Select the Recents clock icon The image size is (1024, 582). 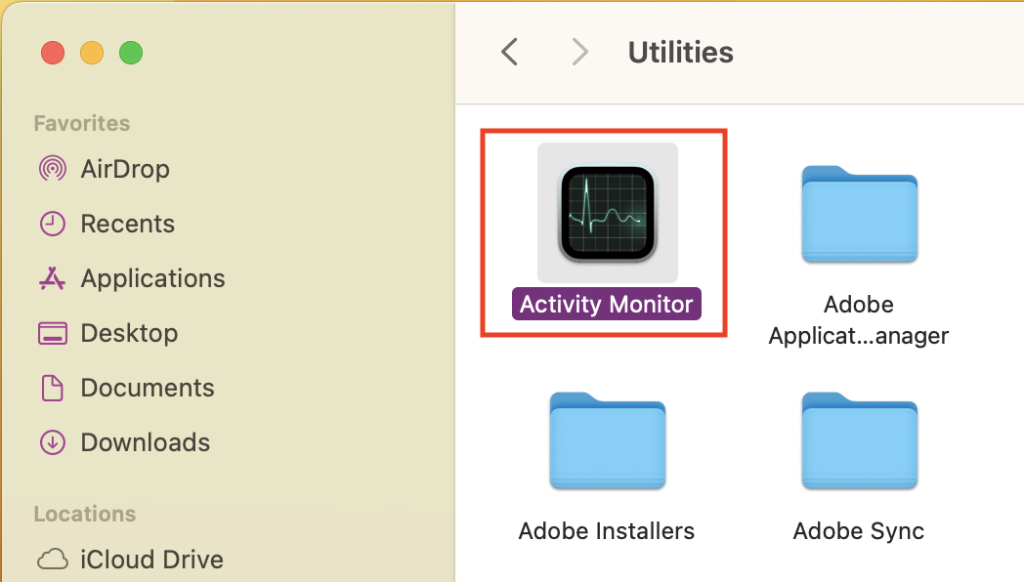pyautogui.click(x=52, y=224)
